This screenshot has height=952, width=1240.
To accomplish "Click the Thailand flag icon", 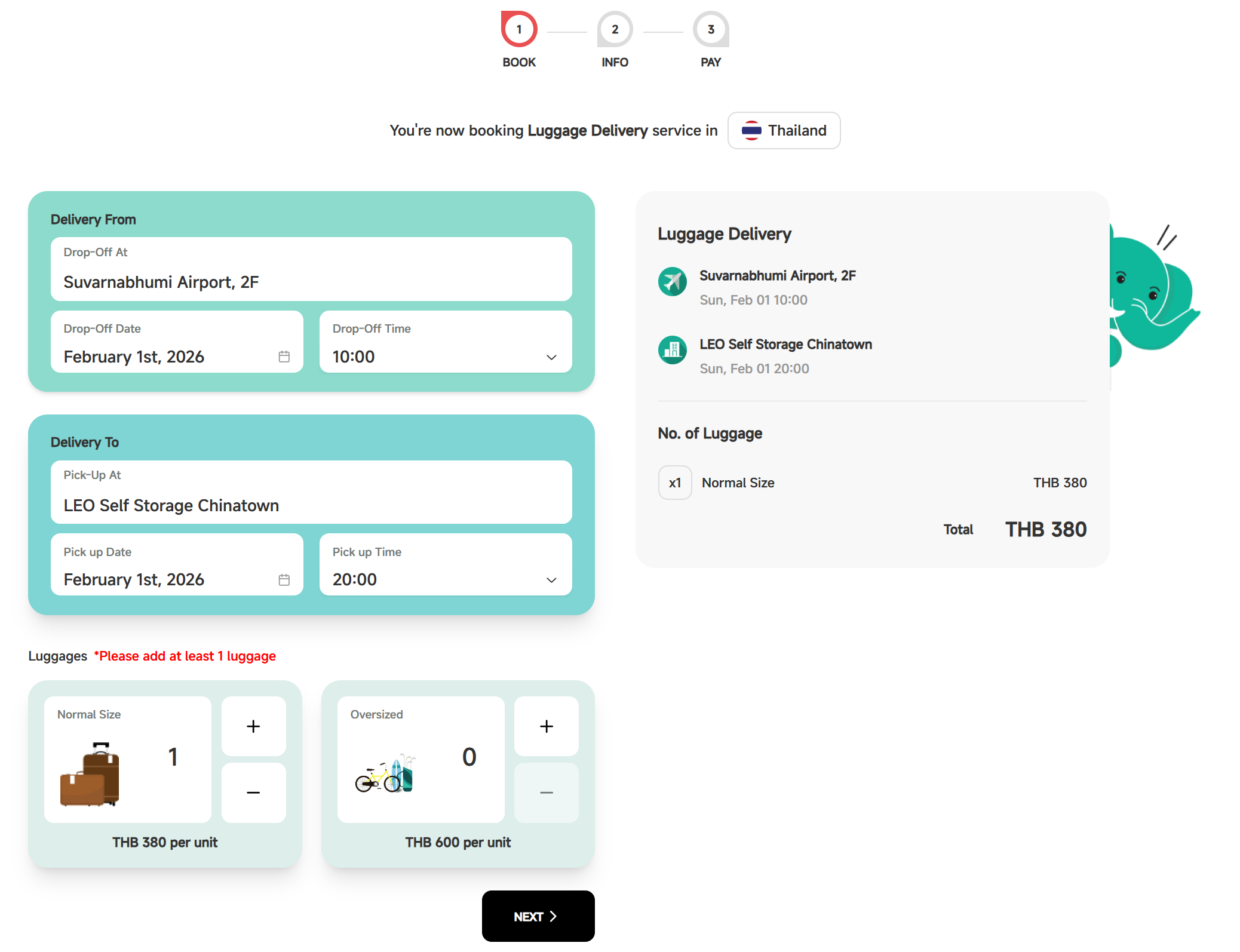I will tap(751, 131).
